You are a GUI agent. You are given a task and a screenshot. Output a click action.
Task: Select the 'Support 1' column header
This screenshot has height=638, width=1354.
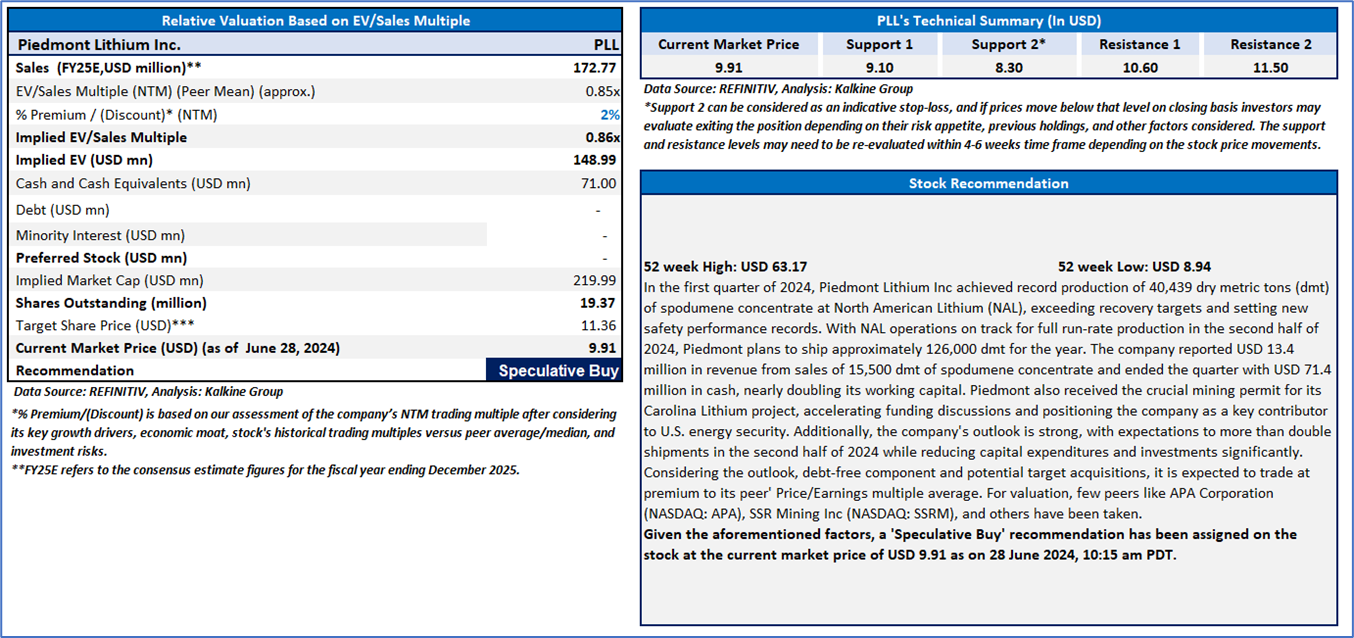879,45
